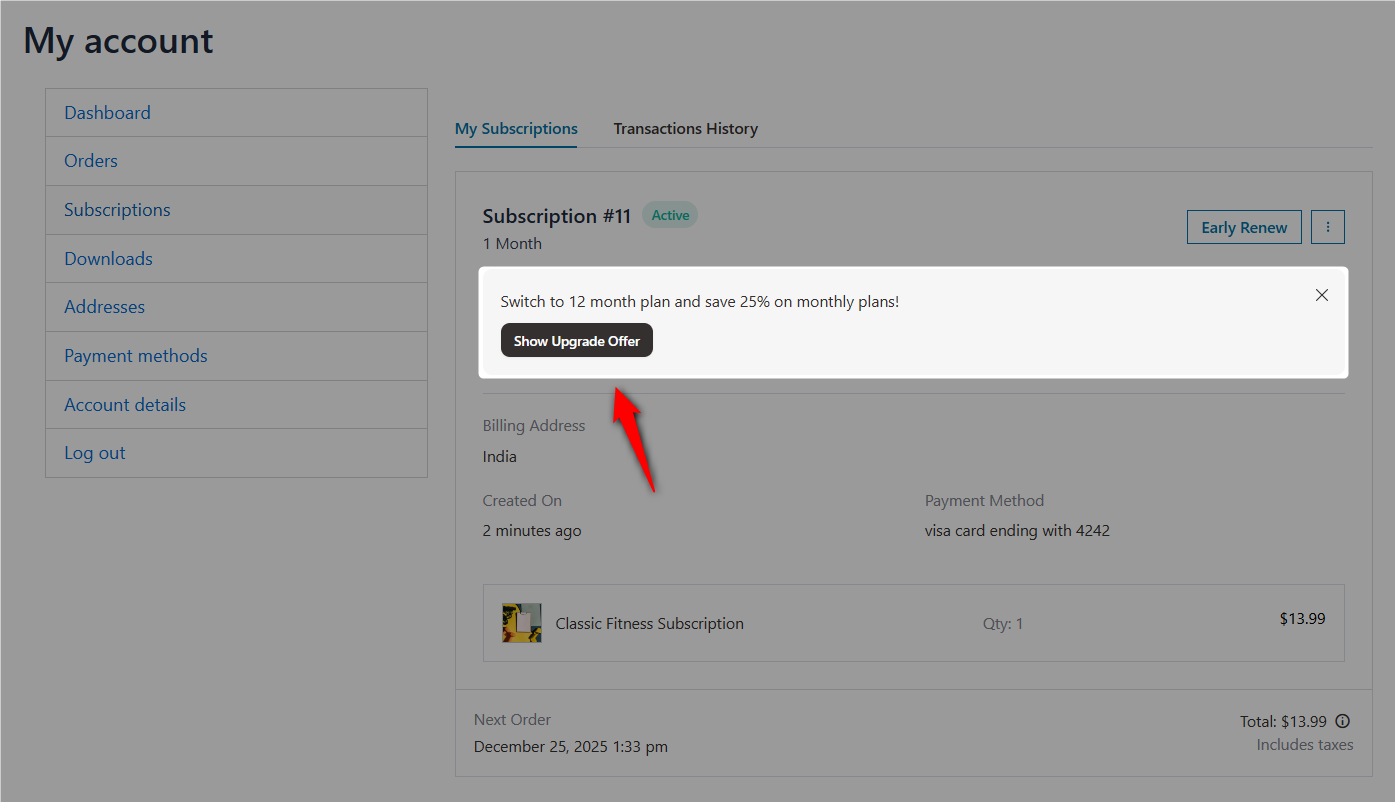Switch to the Transactions History tab

[x=685, y=128]
